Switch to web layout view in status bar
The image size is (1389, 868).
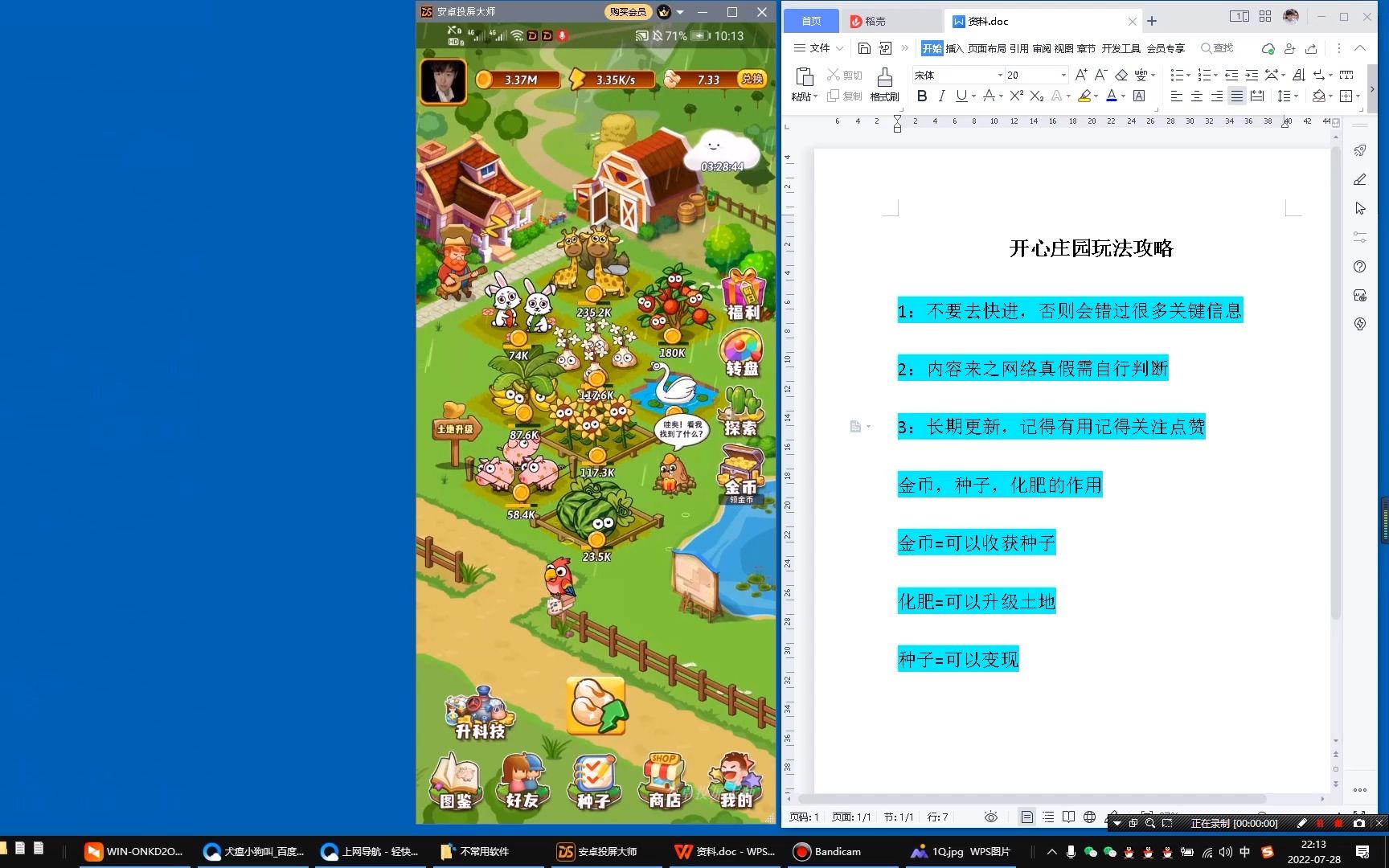coord(1089,817)
